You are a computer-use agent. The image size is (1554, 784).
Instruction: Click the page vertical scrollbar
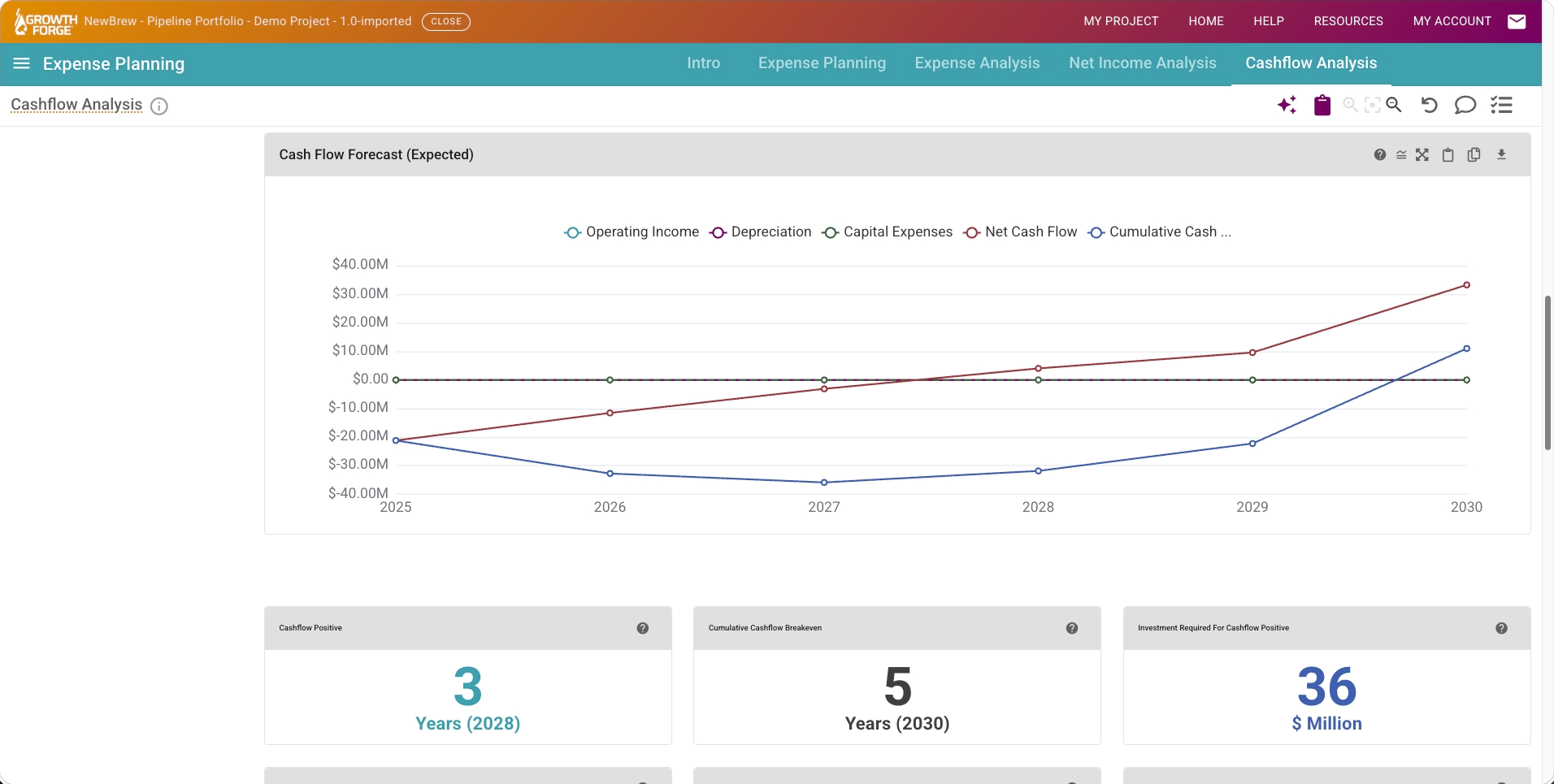tap(1547, 373)
